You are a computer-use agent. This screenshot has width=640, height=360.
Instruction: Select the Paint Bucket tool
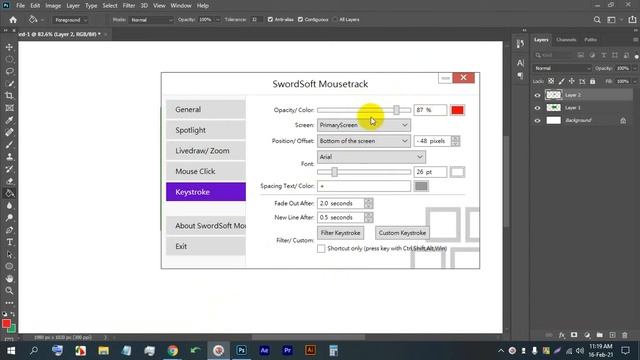[9, 193]
